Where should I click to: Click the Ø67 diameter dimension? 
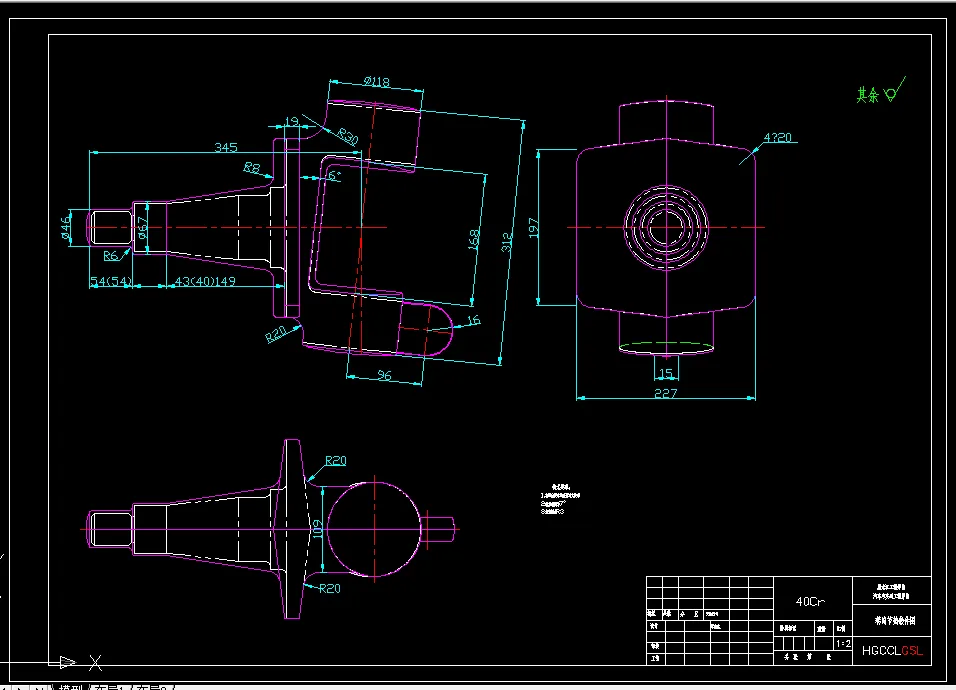point(143,228)
